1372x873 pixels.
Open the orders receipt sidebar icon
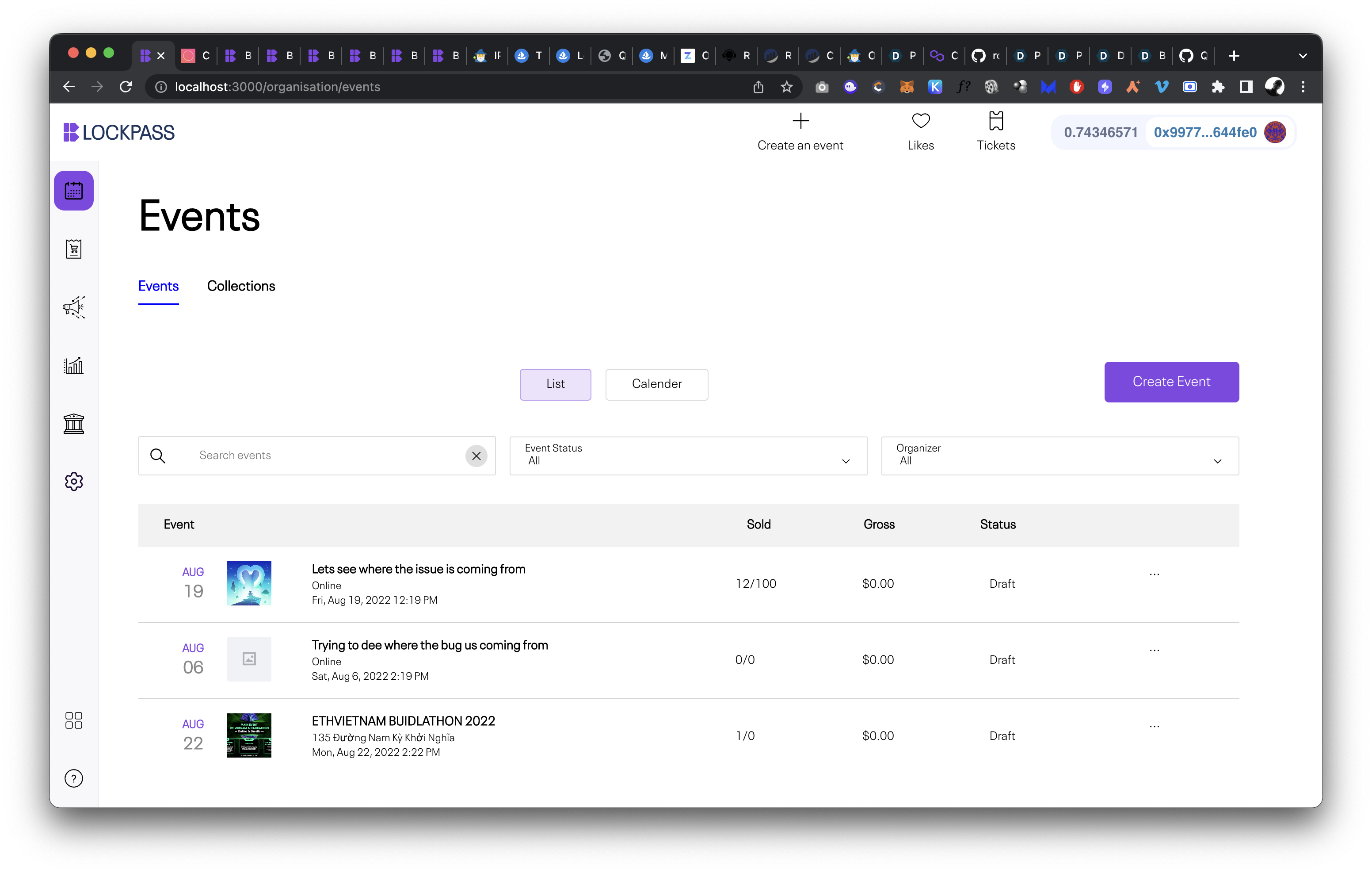click(x=73, y=249)
